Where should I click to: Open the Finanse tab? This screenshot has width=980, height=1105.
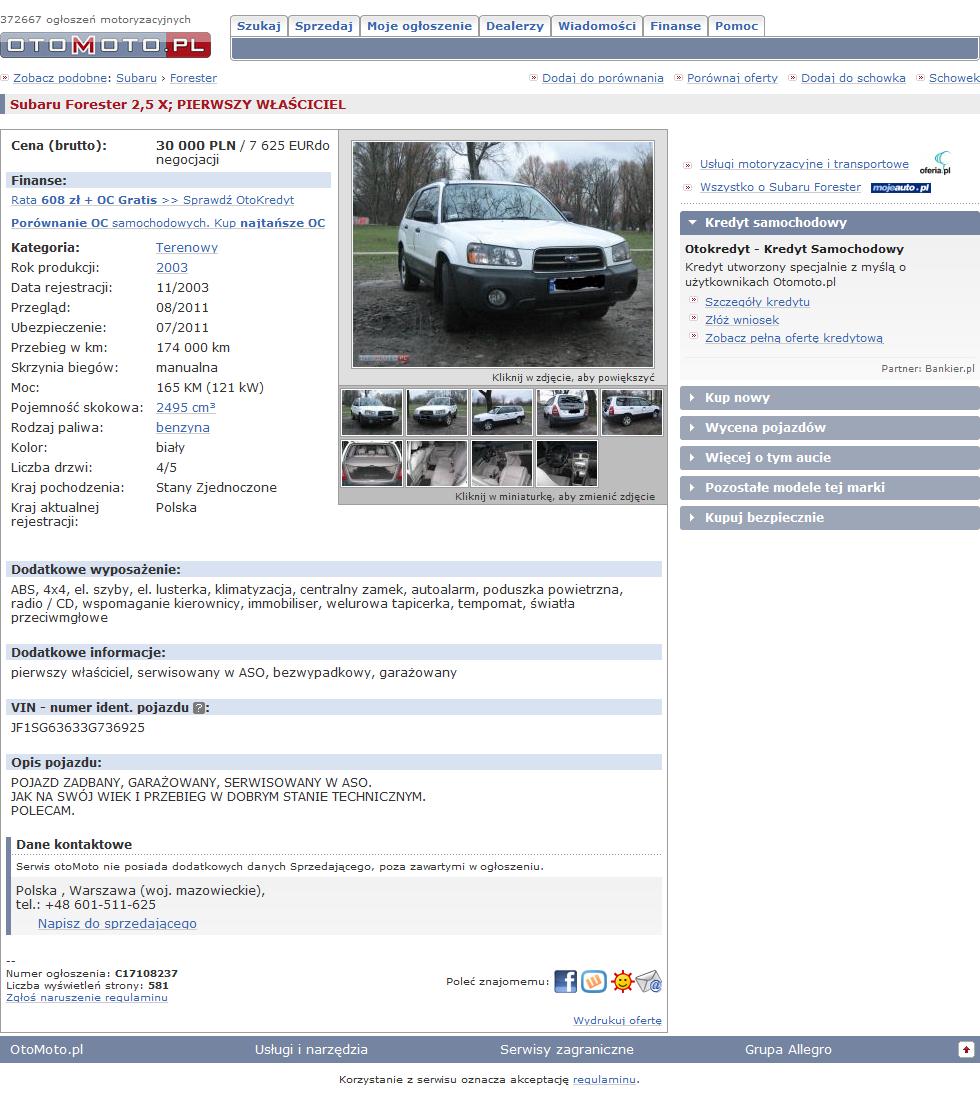(676, 26)
